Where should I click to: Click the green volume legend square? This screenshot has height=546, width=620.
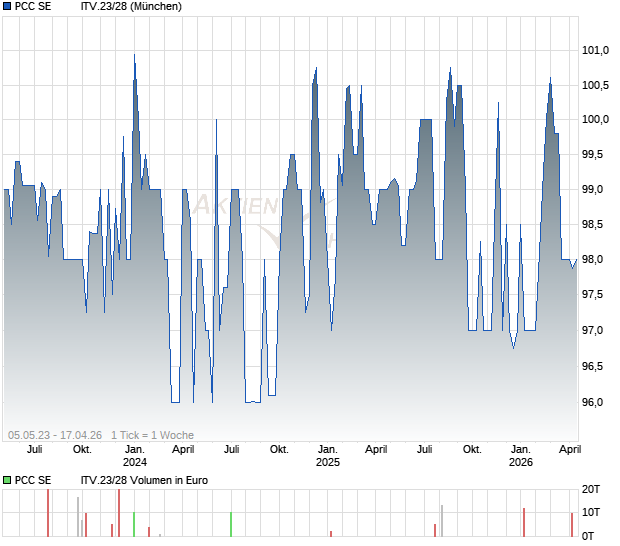pyautogui.click(x=7, y=481)
